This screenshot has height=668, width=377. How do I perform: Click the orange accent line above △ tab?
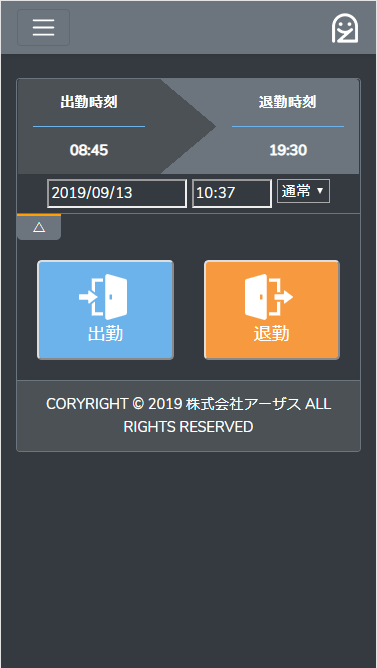tap(39, 215)
